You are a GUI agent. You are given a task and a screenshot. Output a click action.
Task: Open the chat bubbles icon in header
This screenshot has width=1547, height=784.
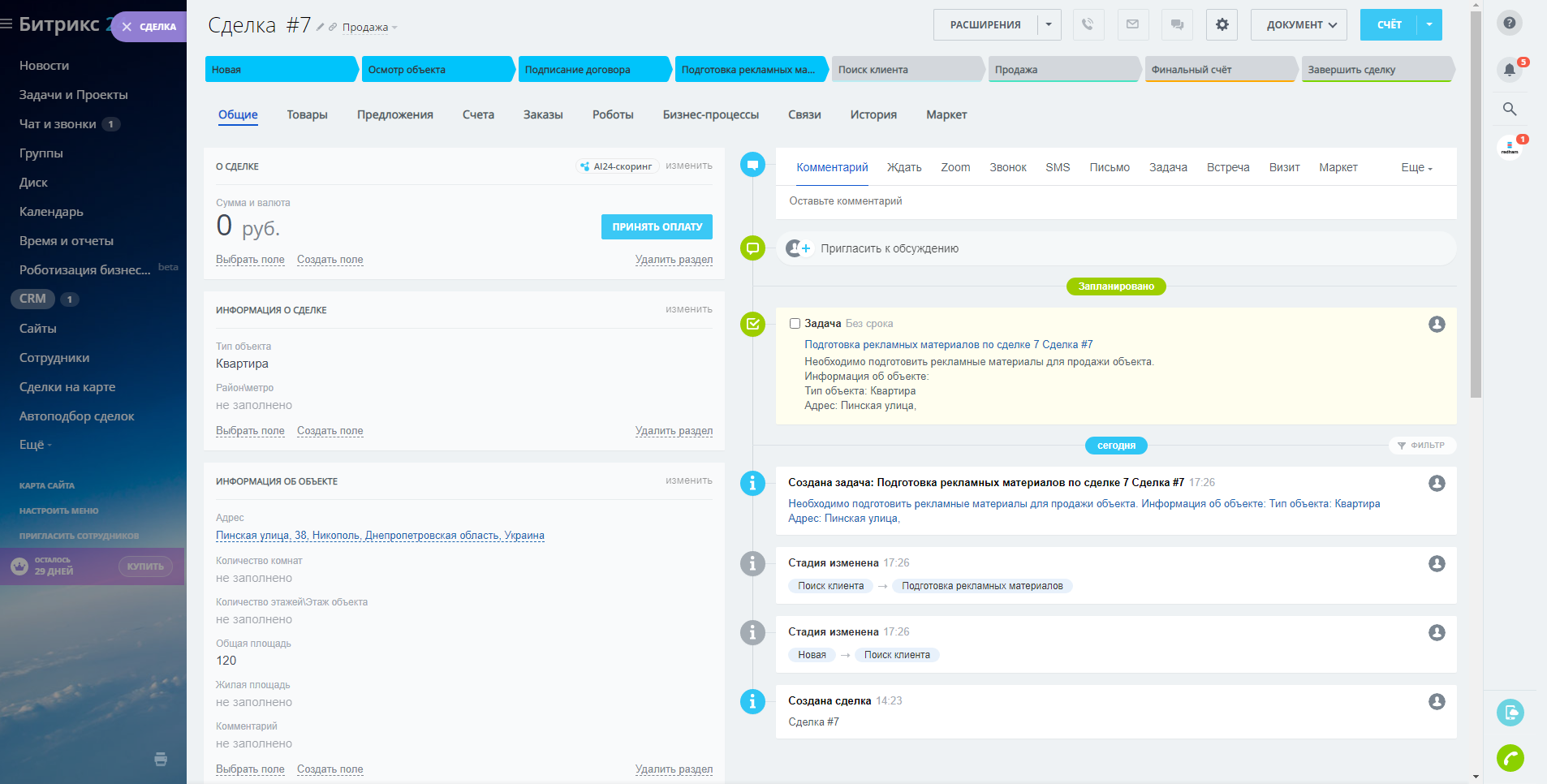coord(1177,24)
